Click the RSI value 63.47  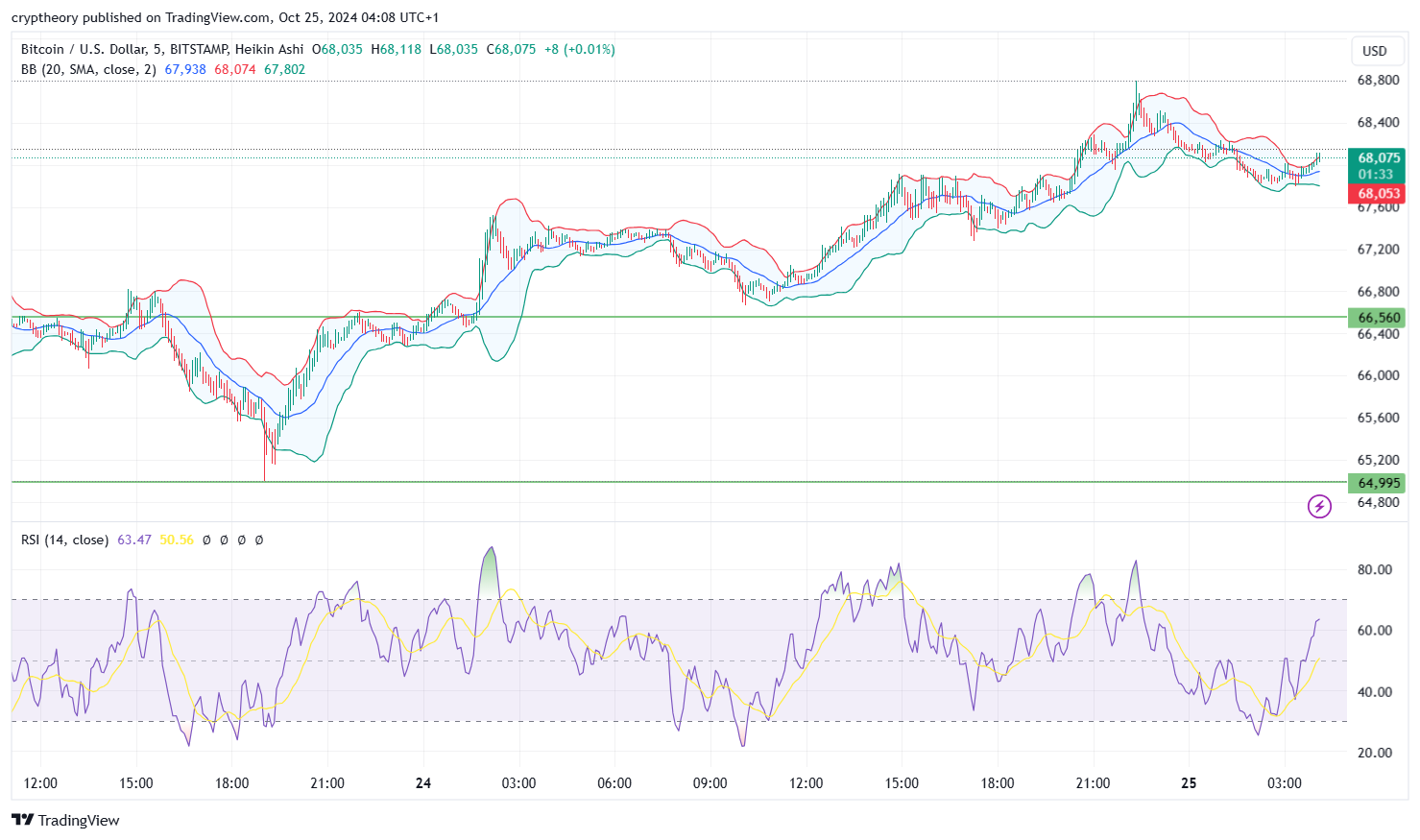tap(134, 540)
